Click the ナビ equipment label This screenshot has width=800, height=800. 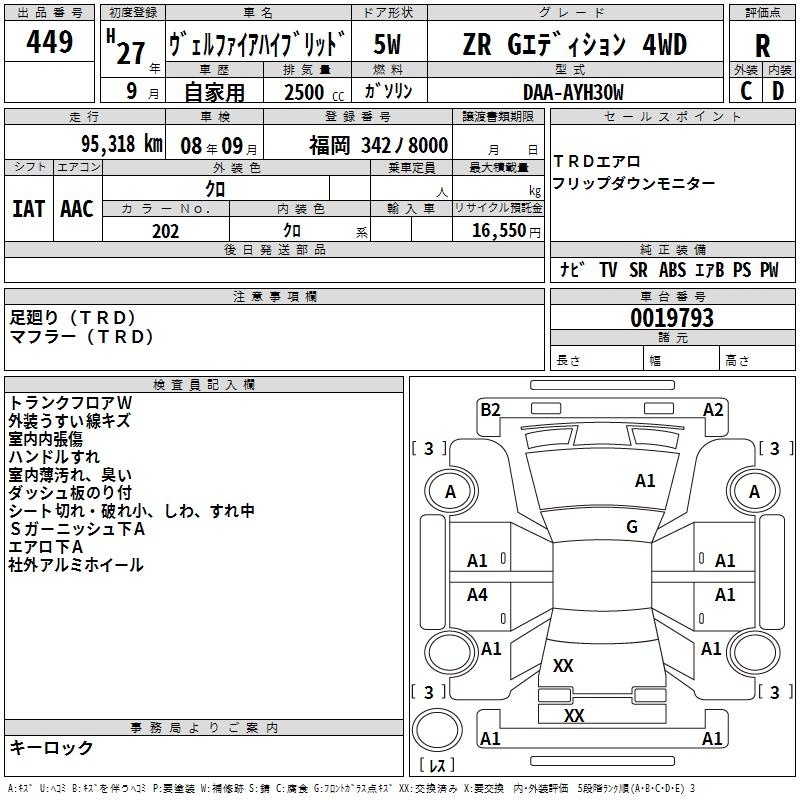pos(572,270)
